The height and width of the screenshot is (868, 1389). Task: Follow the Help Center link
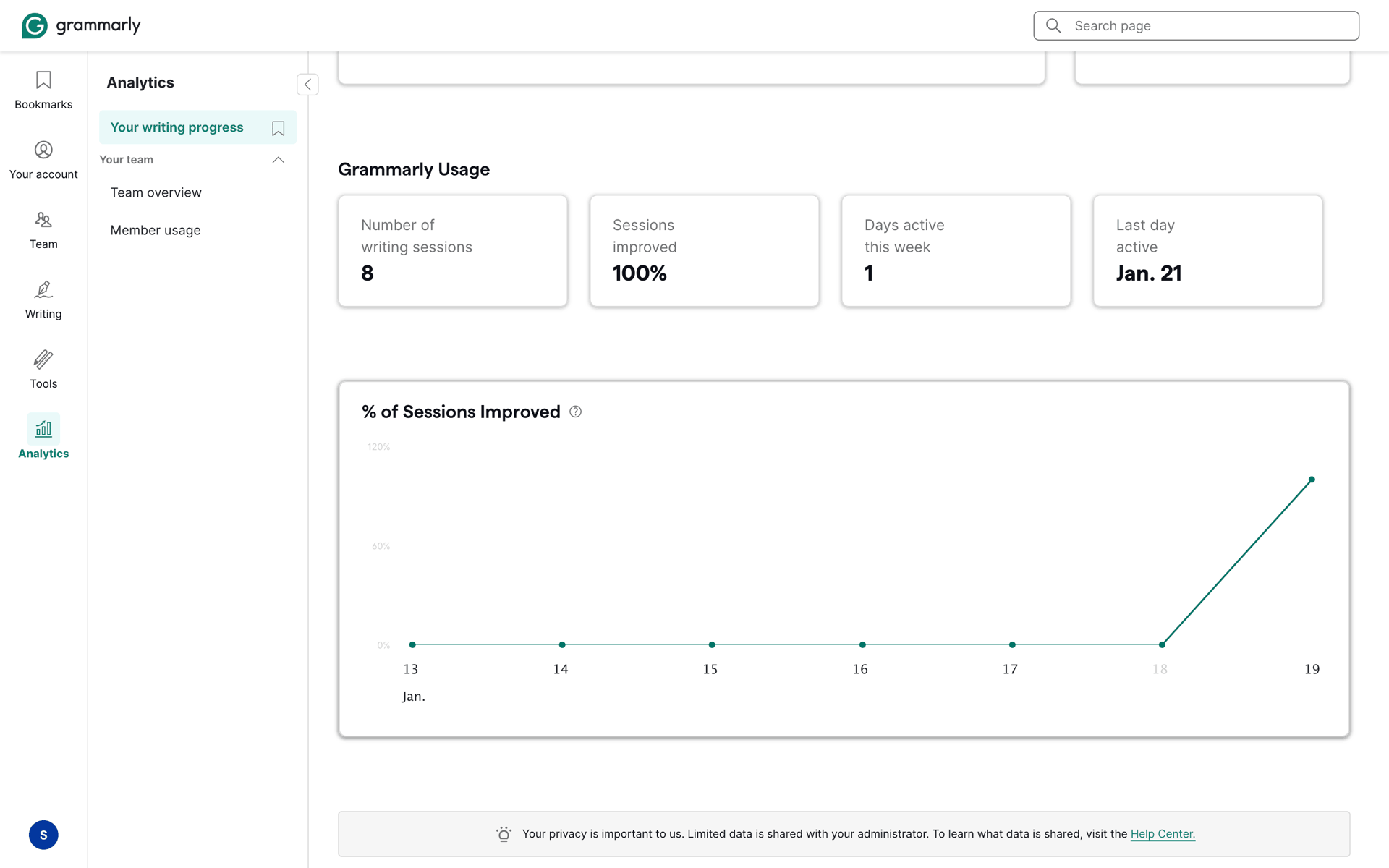point(1163,834)
